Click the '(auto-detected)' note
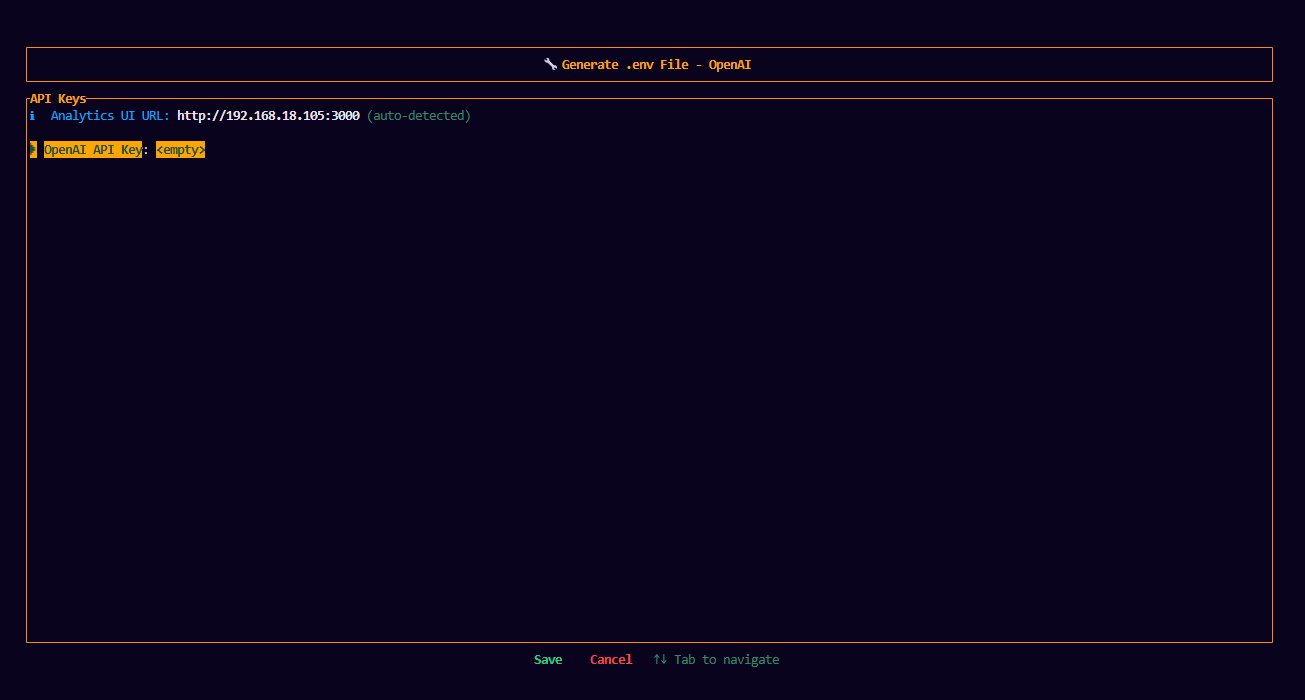Viewport: 1305px width, 700px height. (419, 116)
